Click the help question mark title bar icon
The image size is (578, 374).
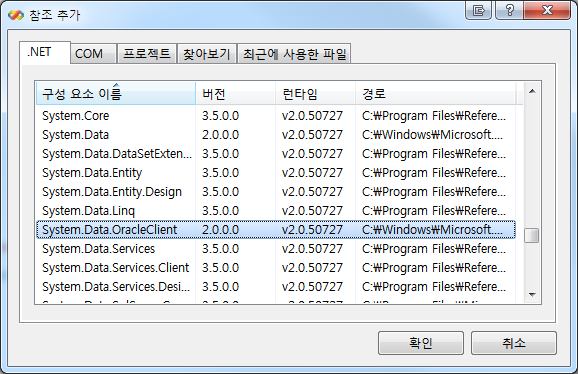click(x=509, y=10)
